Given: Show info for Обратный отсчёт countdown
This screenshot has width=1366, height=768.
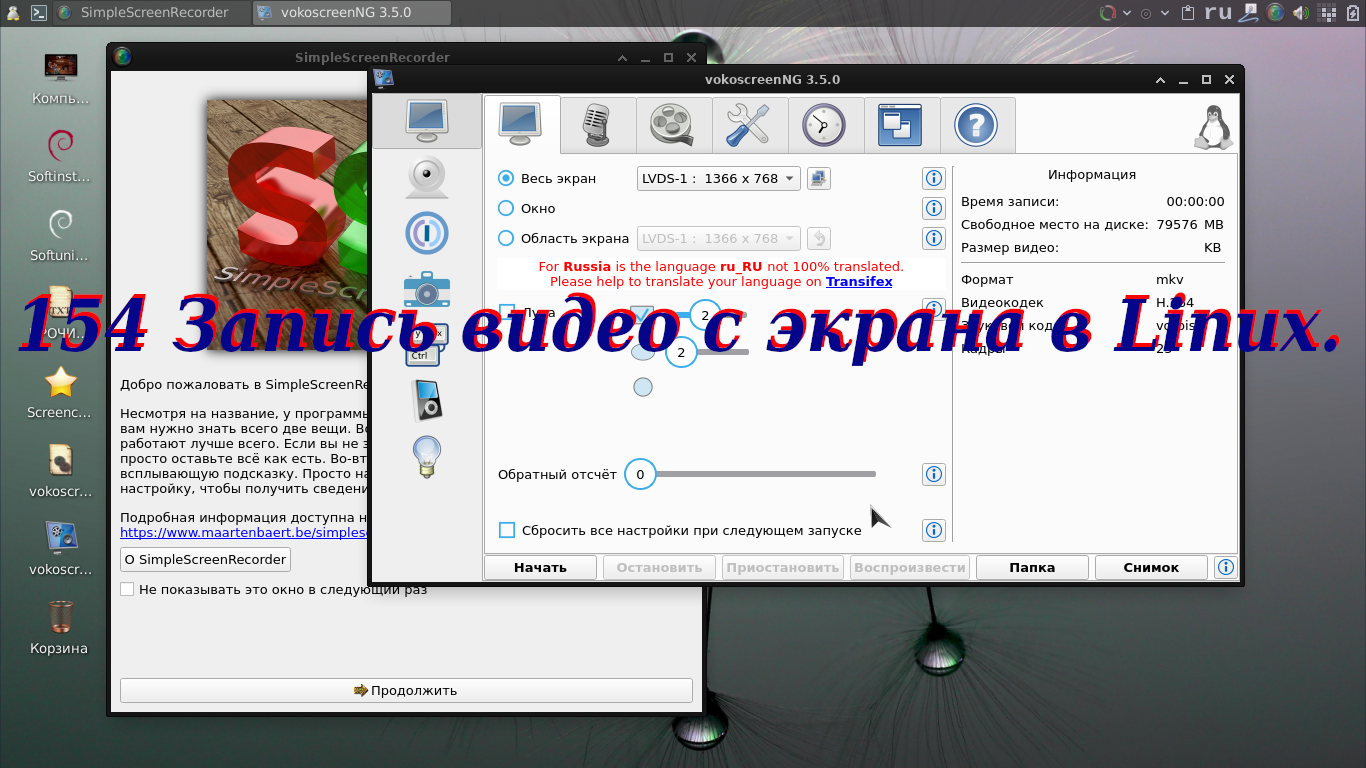Looking at the screenshot, I should 934,474.
